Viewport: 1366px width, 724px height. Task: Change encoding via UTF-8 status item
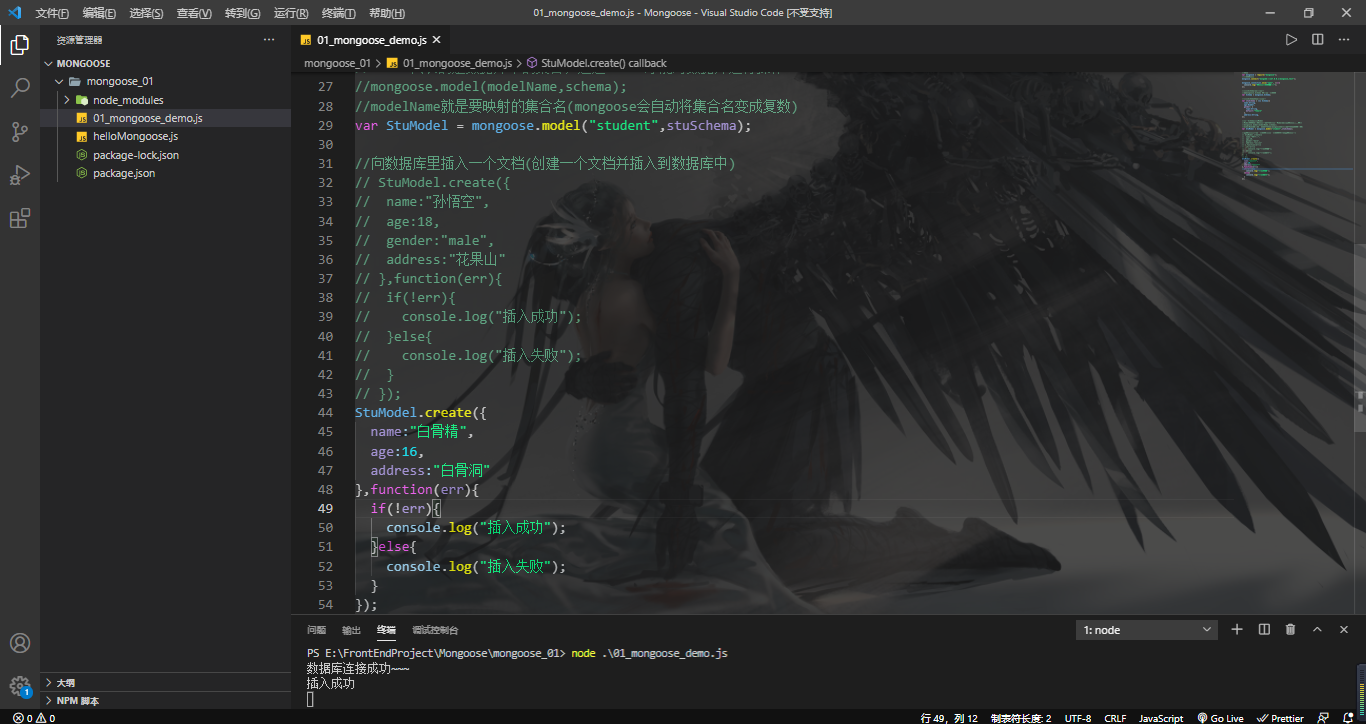(x=1078, y=718)
